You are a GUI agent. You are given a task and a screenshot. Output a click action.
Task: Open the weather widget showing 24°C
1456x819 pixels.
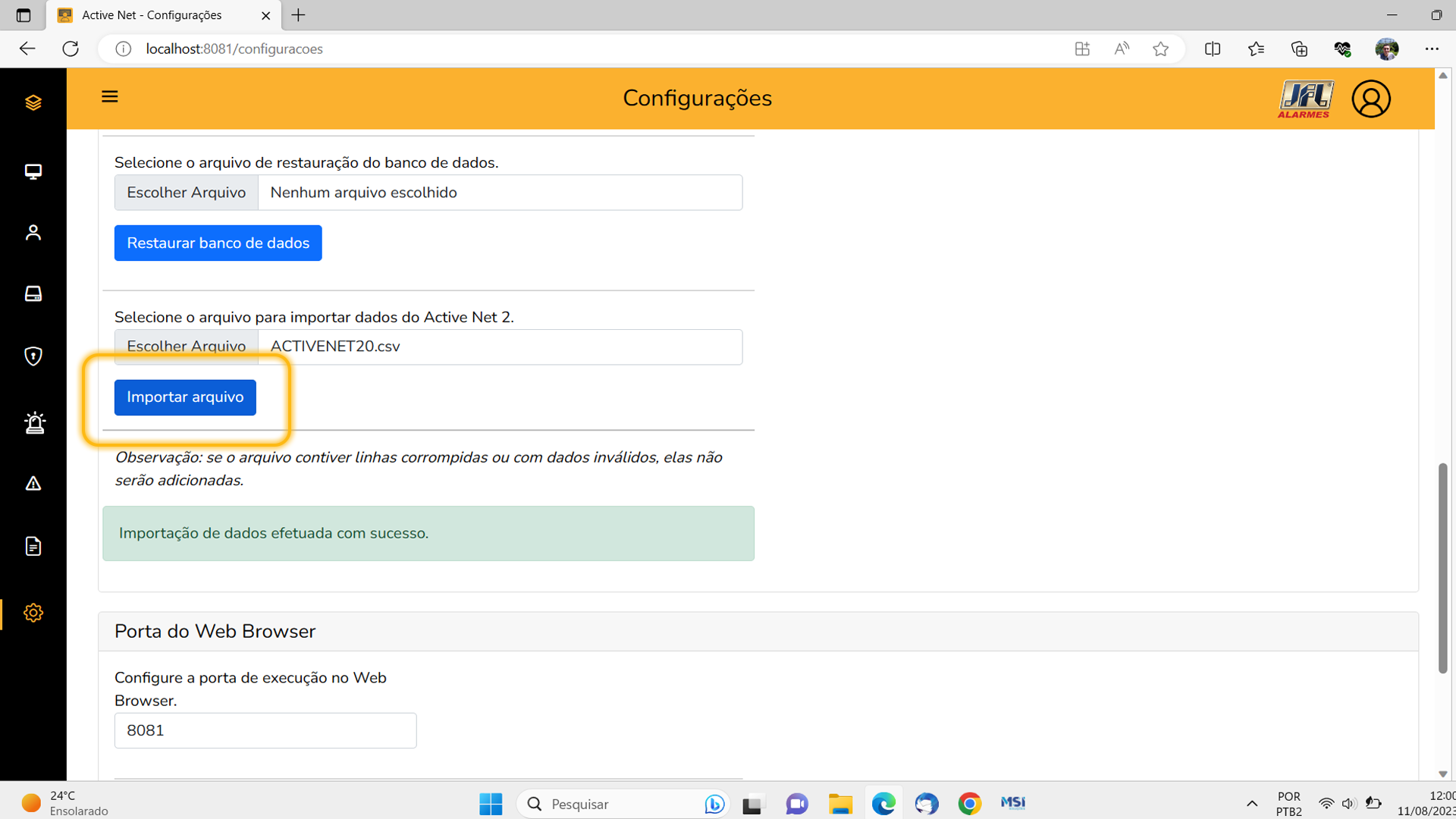click(x=65, y=804)
